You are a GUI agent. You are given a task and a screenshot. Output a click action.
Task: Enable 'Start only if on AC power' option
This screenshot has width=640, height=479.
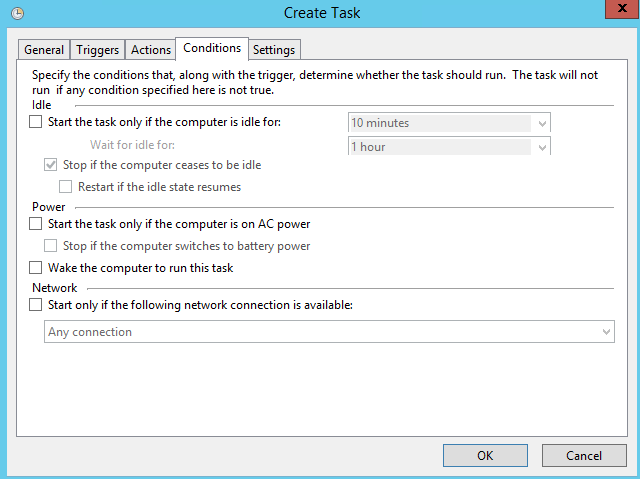[x=37, y=224]
